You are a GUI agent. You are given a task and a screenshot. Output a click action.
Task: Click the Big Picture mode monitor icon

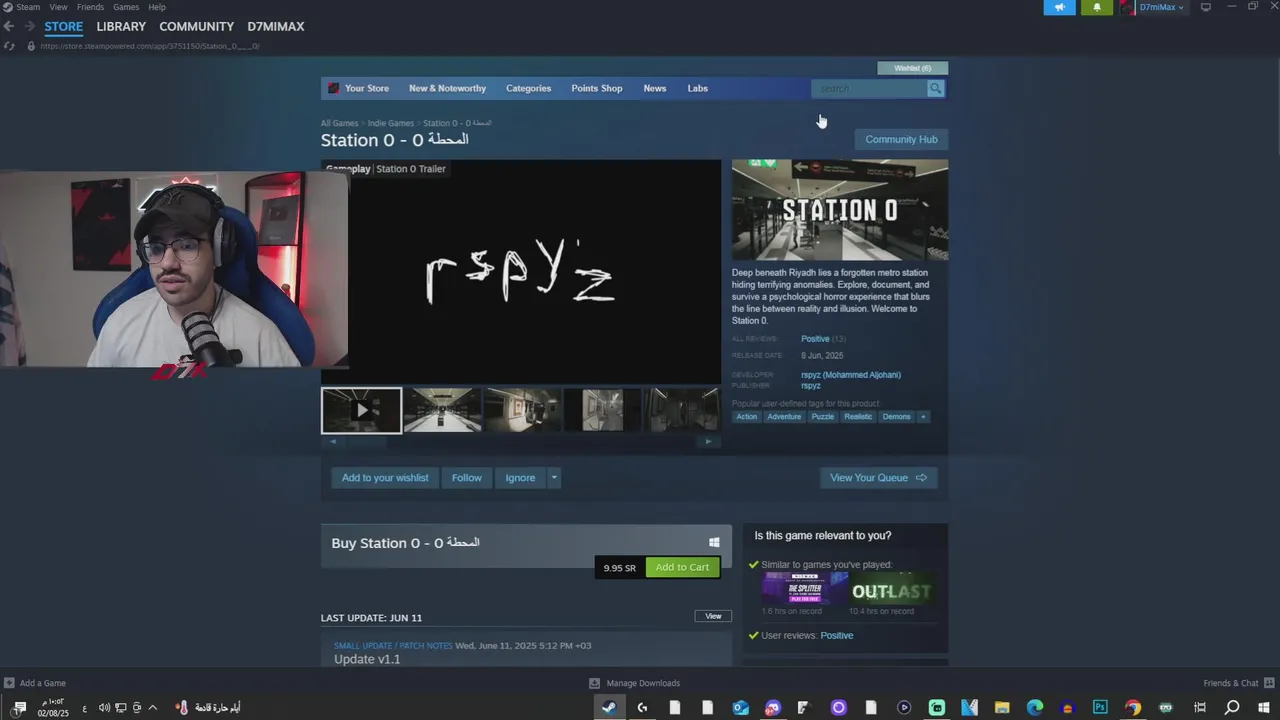[x=1206, y=7]
